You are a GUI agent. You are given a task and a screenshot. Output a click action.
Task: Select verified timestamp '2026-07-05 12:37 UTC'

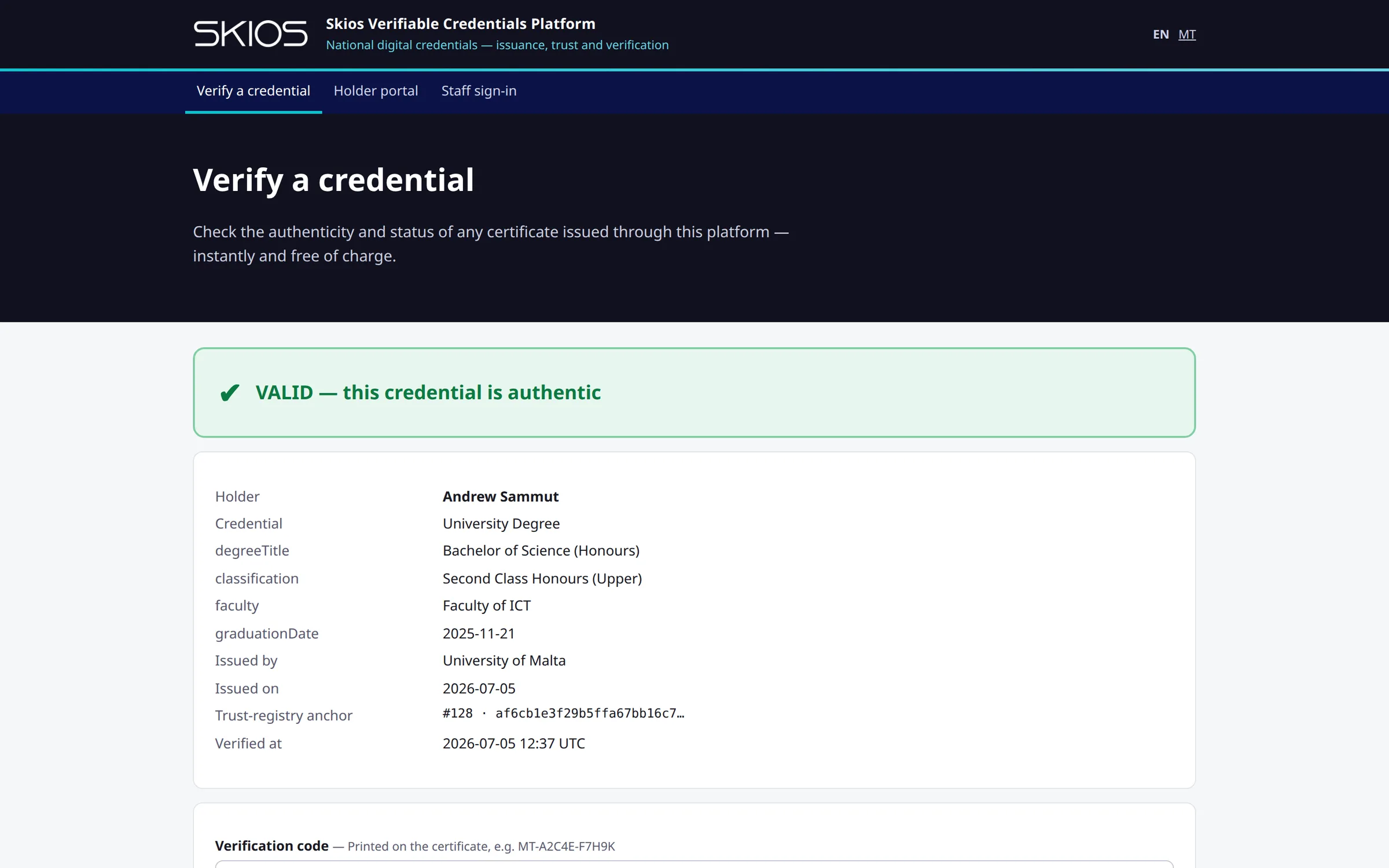(x=514, y=744)
